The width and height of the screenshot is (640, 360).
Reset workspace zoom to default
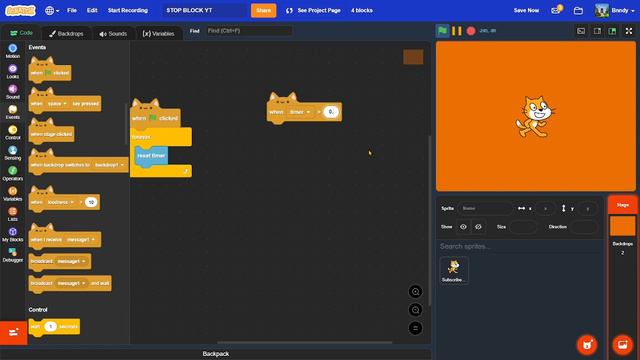416,328
